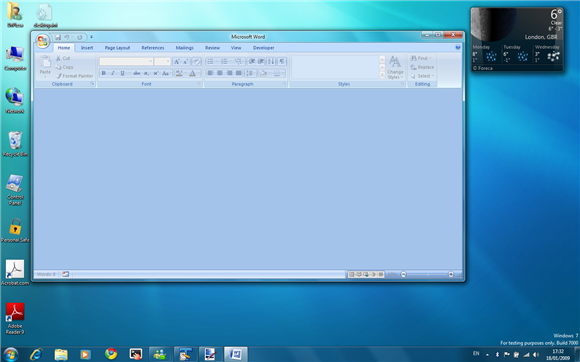Open the Insert ribbon tab

pyautogui.click(x=87, y=48)
